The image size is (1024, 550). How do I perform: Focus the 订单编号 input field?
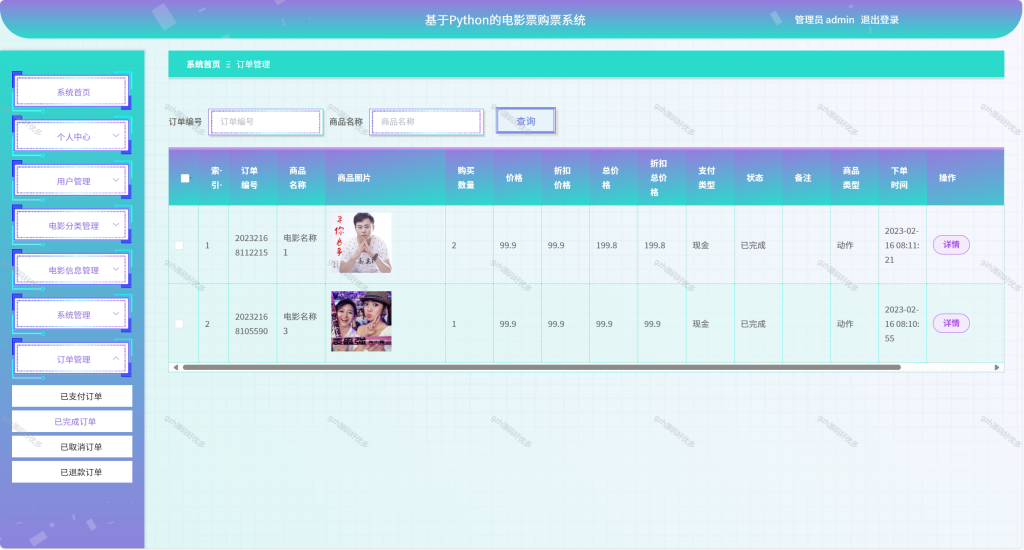pos(266,121)
